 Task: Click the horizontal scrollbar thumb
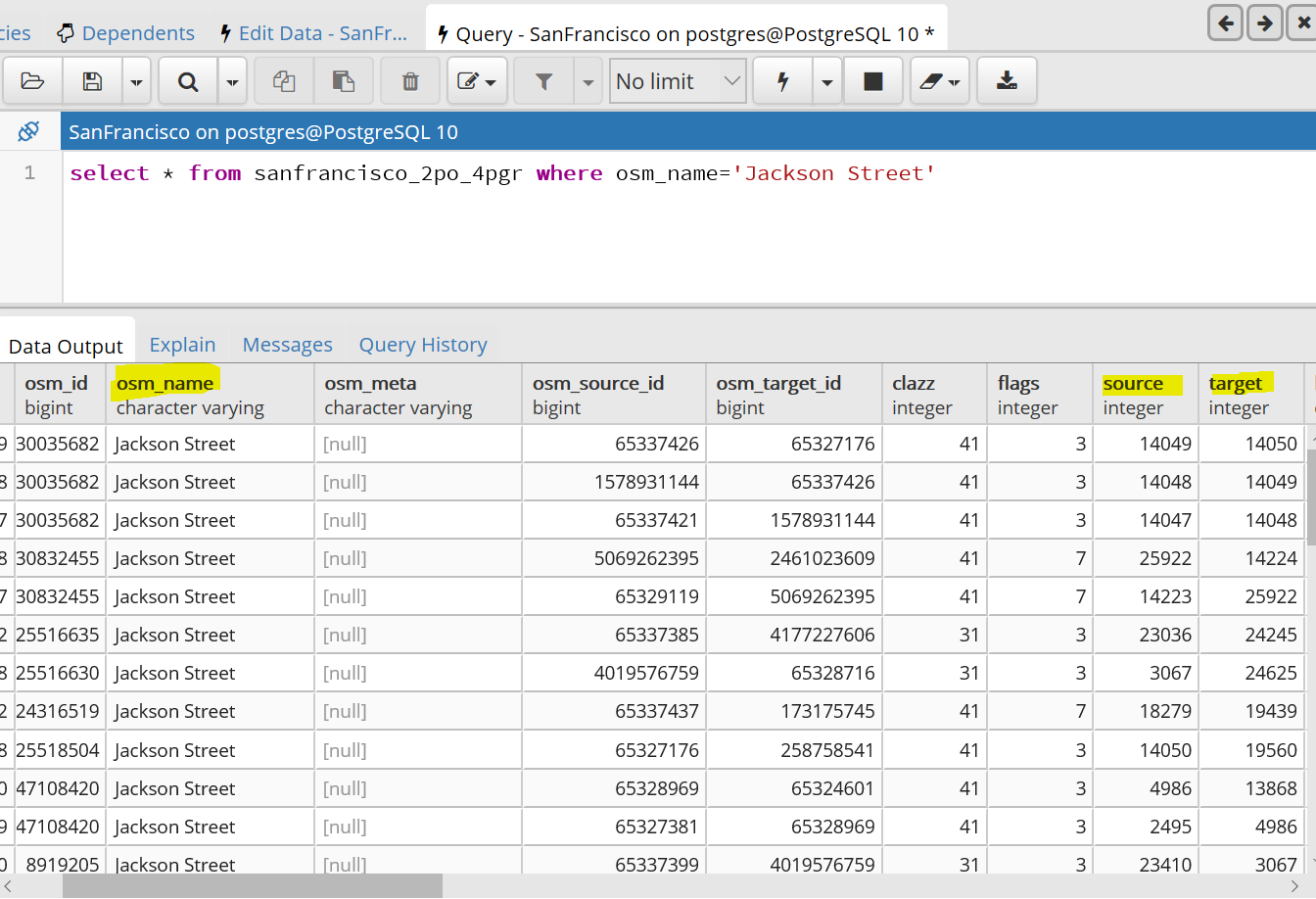[253, 886]
